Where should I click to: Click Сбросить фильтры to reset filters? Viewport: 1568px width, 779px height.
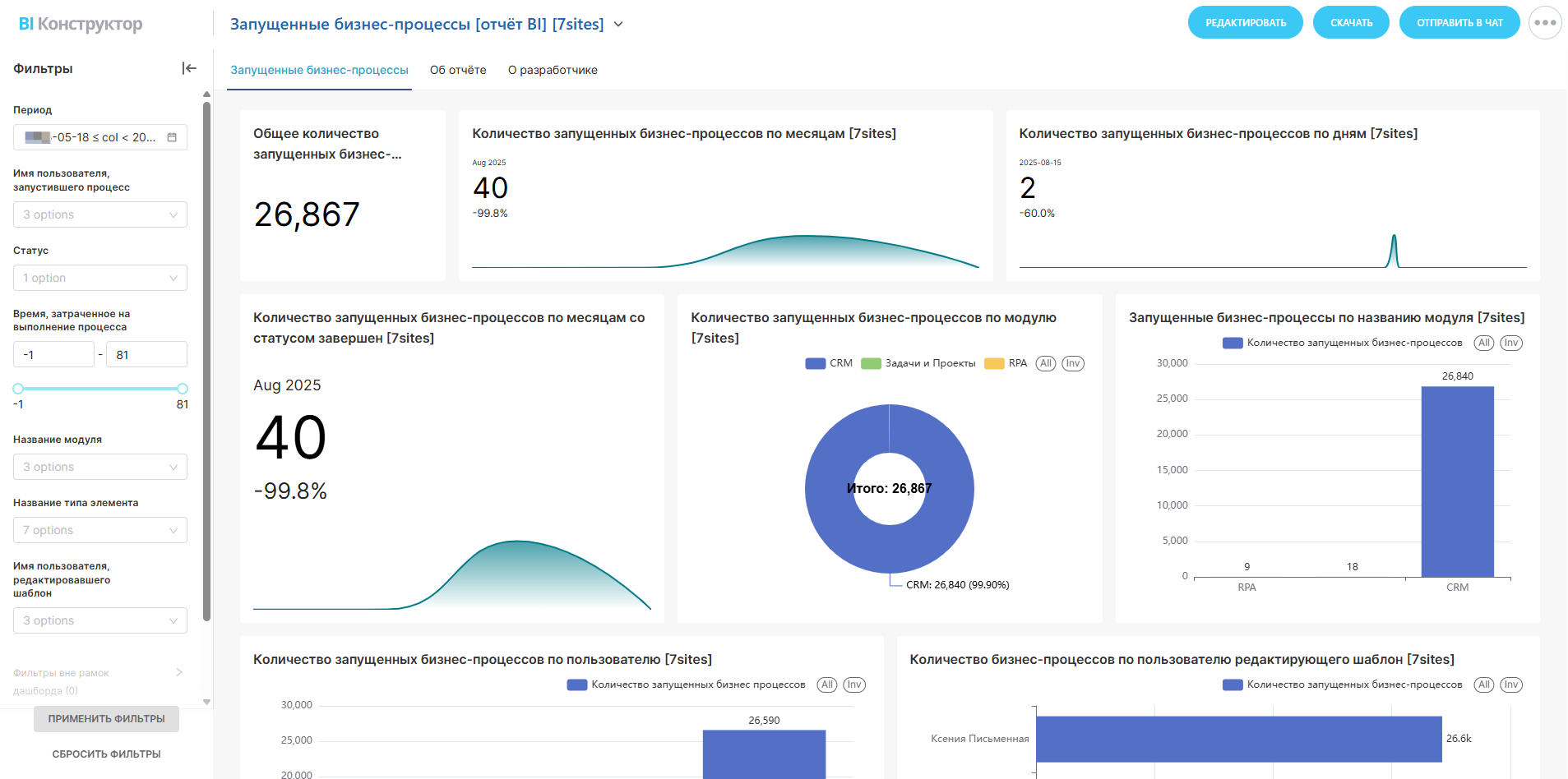click(106, 754)
